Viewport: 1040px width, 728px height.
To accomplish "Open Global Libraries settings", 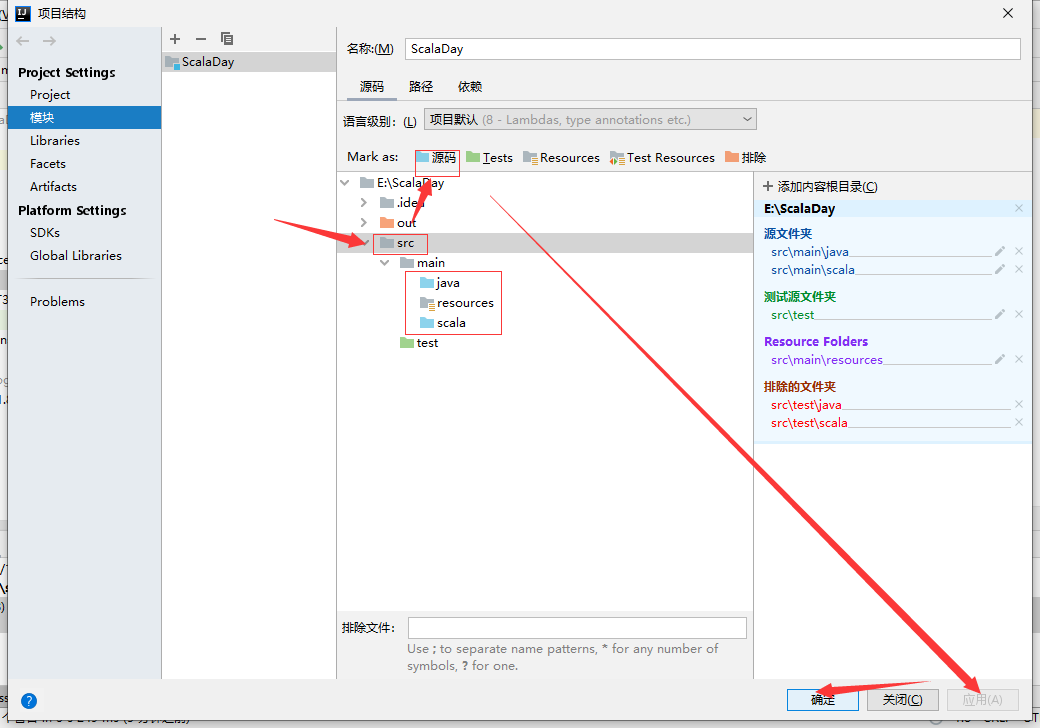I will point(76,256).
